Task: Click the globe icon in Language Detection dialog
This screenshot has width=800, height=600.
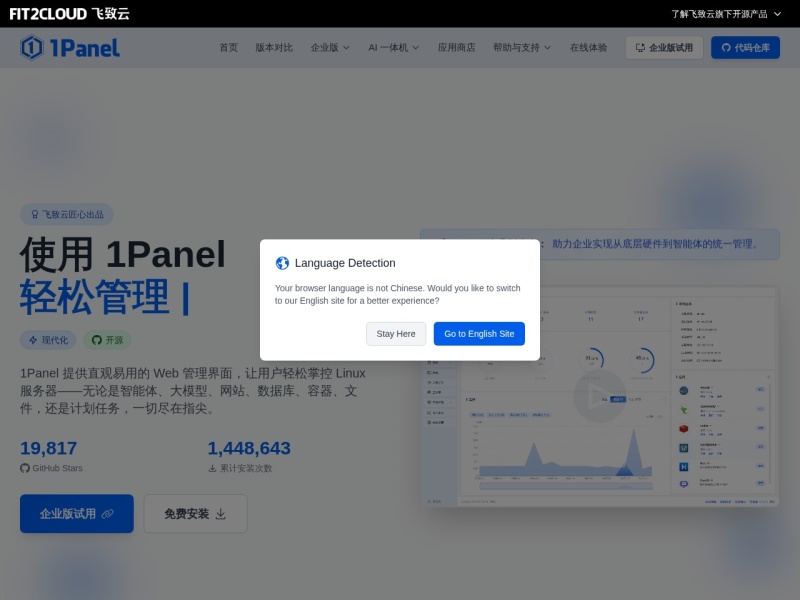Action: 282,263
